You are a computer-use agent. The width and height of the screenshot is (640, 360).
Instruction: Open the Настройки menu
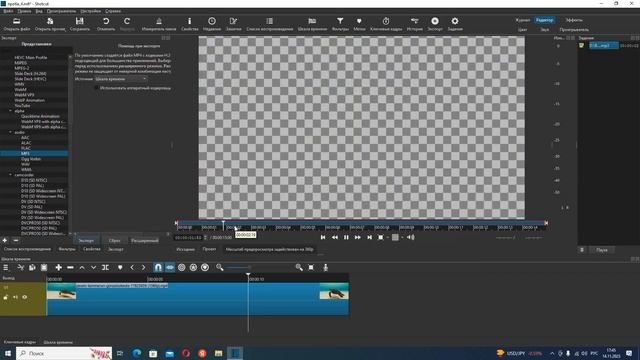[91, 11]
